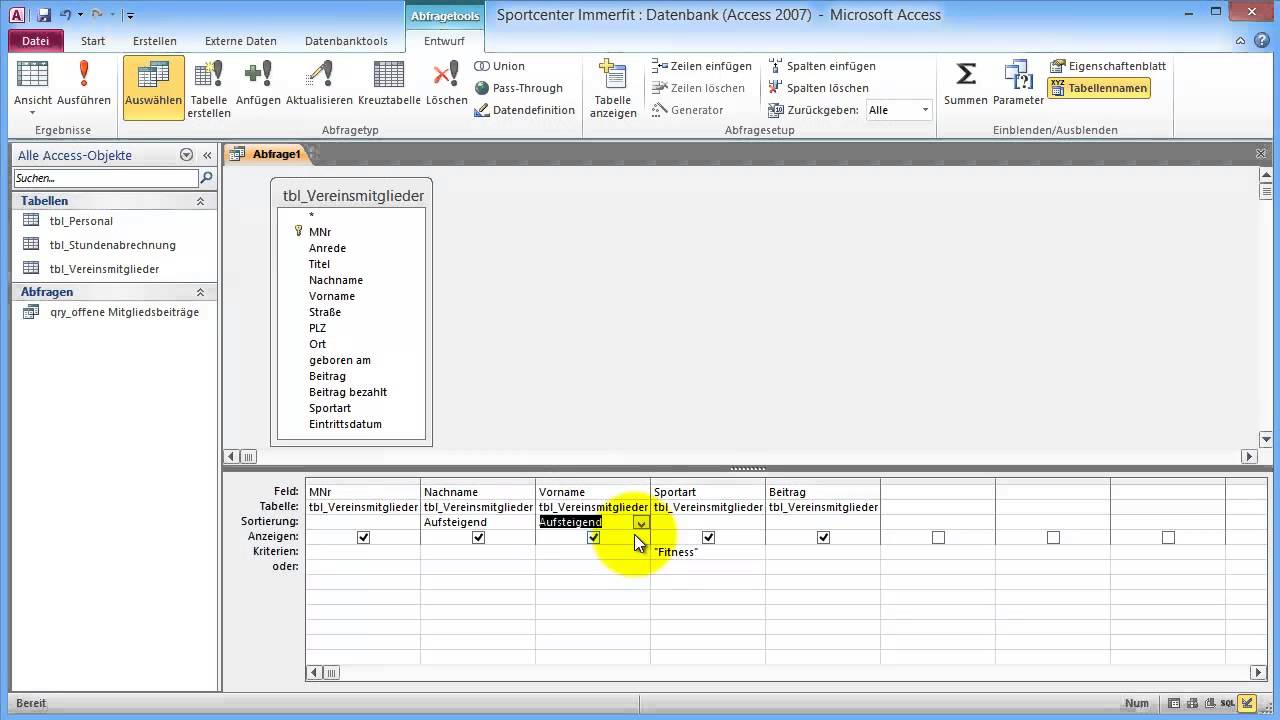Click Zeilen einfügen
This screenshot has width=1280, height=720.
point(702,66)
